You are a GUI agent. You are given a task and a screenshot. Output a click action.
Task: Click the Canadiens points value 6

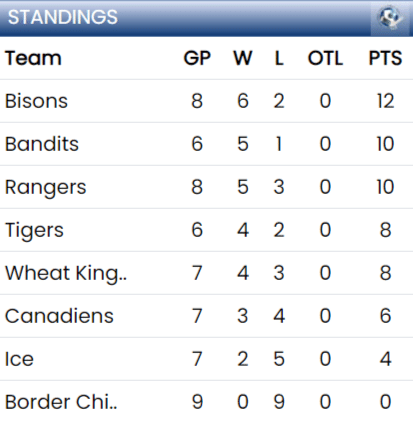click(385, 316)
